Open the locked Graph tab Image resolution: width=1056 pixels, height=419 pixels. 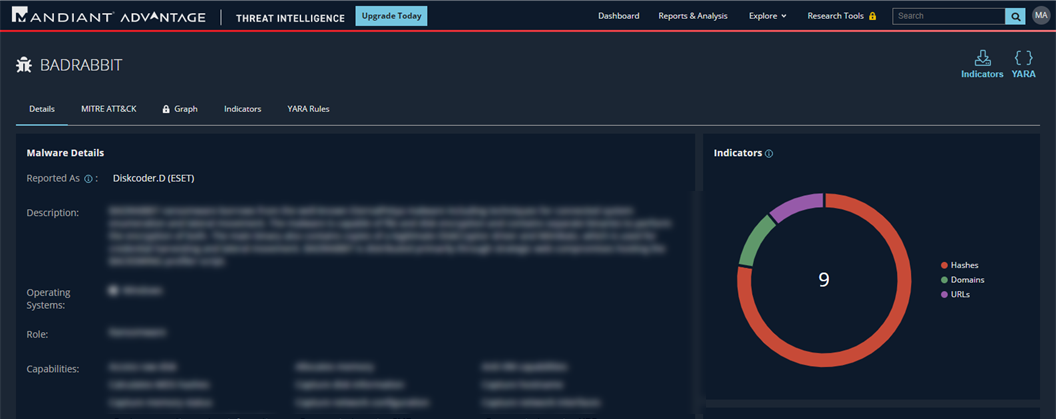click(x=180, y=108)
